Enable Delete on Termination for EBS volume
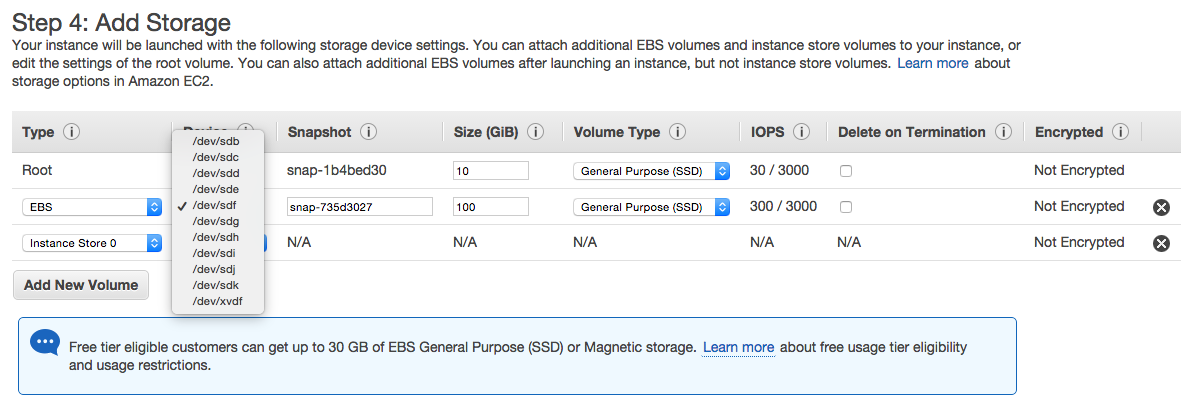1189x408 pixels. tap(846, 207)
